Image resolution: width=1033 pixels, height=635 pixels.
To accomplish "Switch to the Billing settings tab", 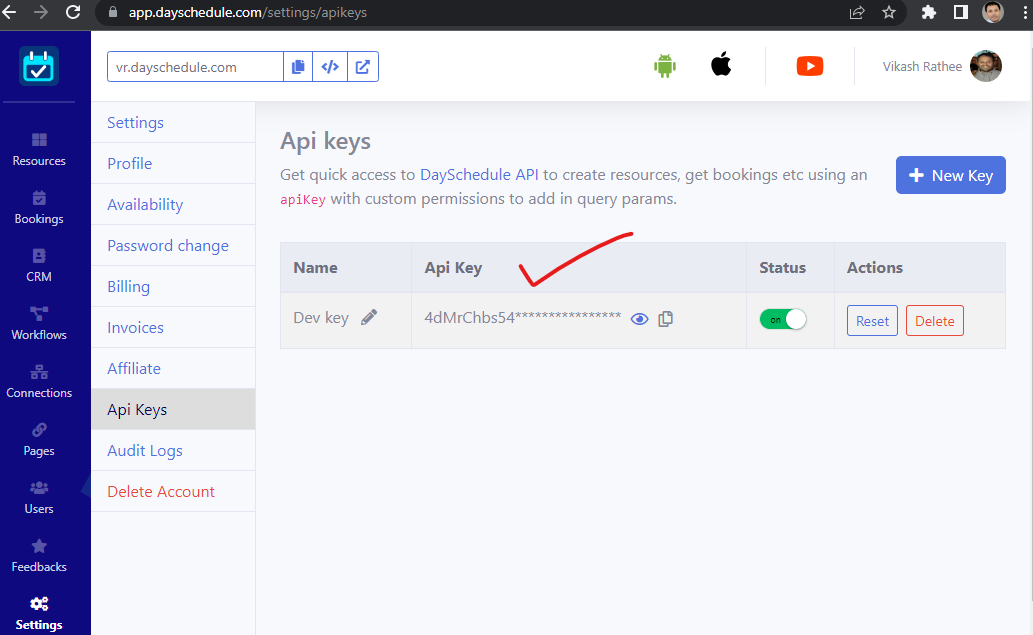I will [128, 286].
